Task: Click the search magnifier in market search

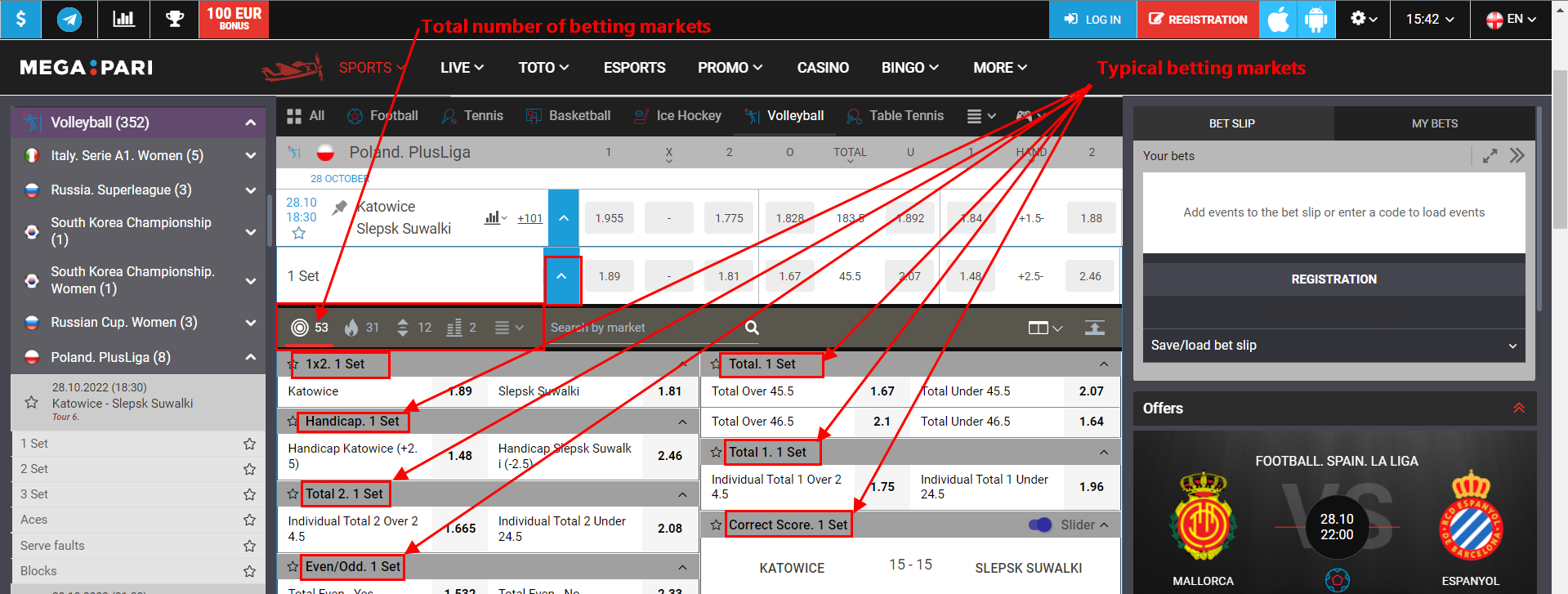Action: click(752, 328)
